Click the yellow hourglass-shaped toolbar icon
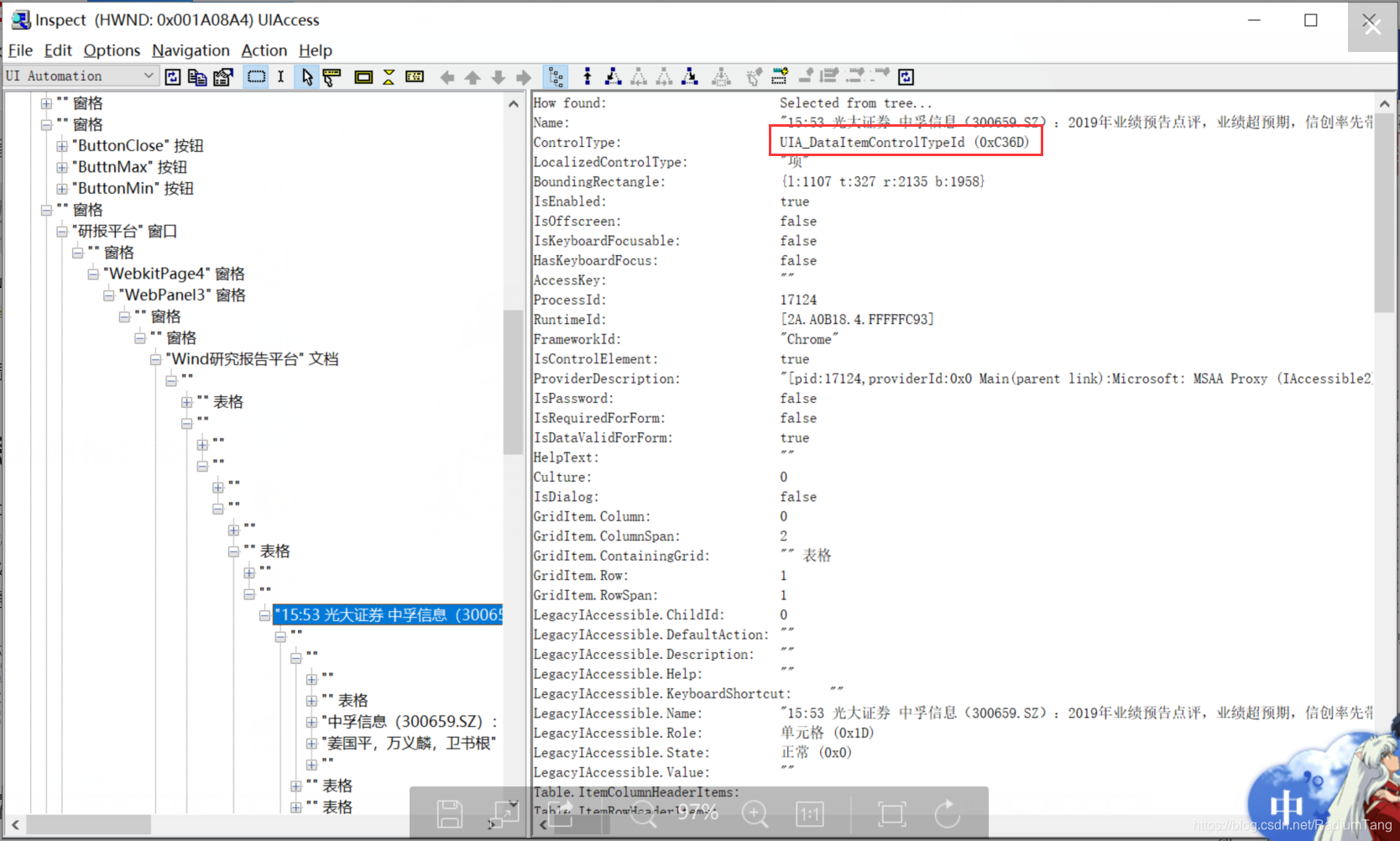 pos(389,77)
